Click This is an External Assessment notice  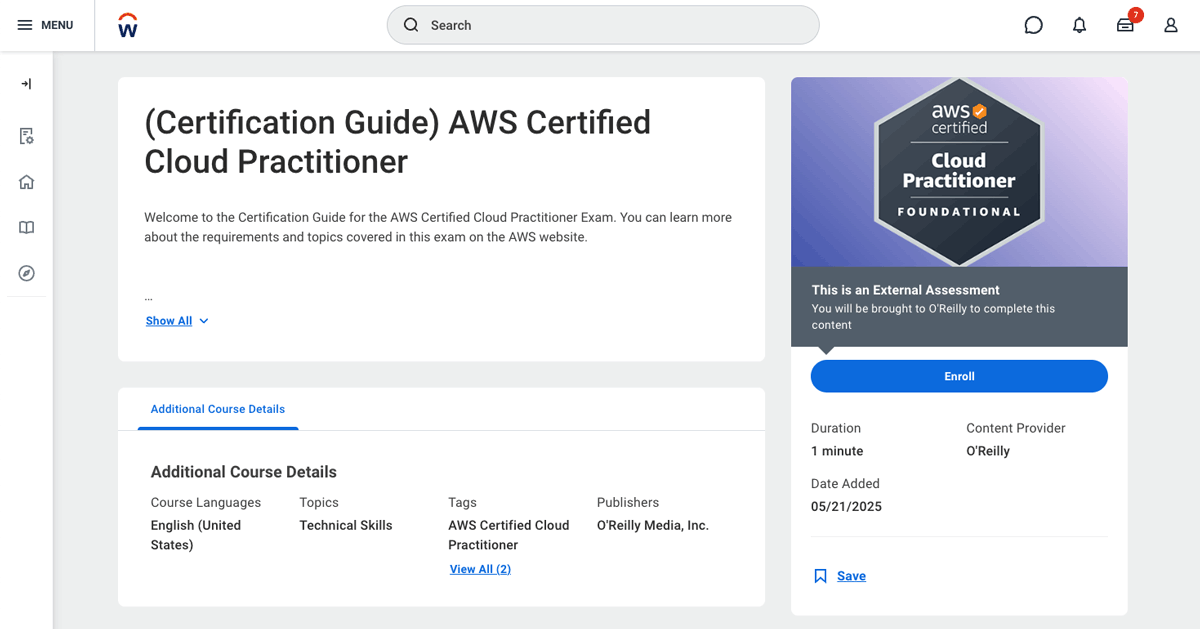point(959,307)
